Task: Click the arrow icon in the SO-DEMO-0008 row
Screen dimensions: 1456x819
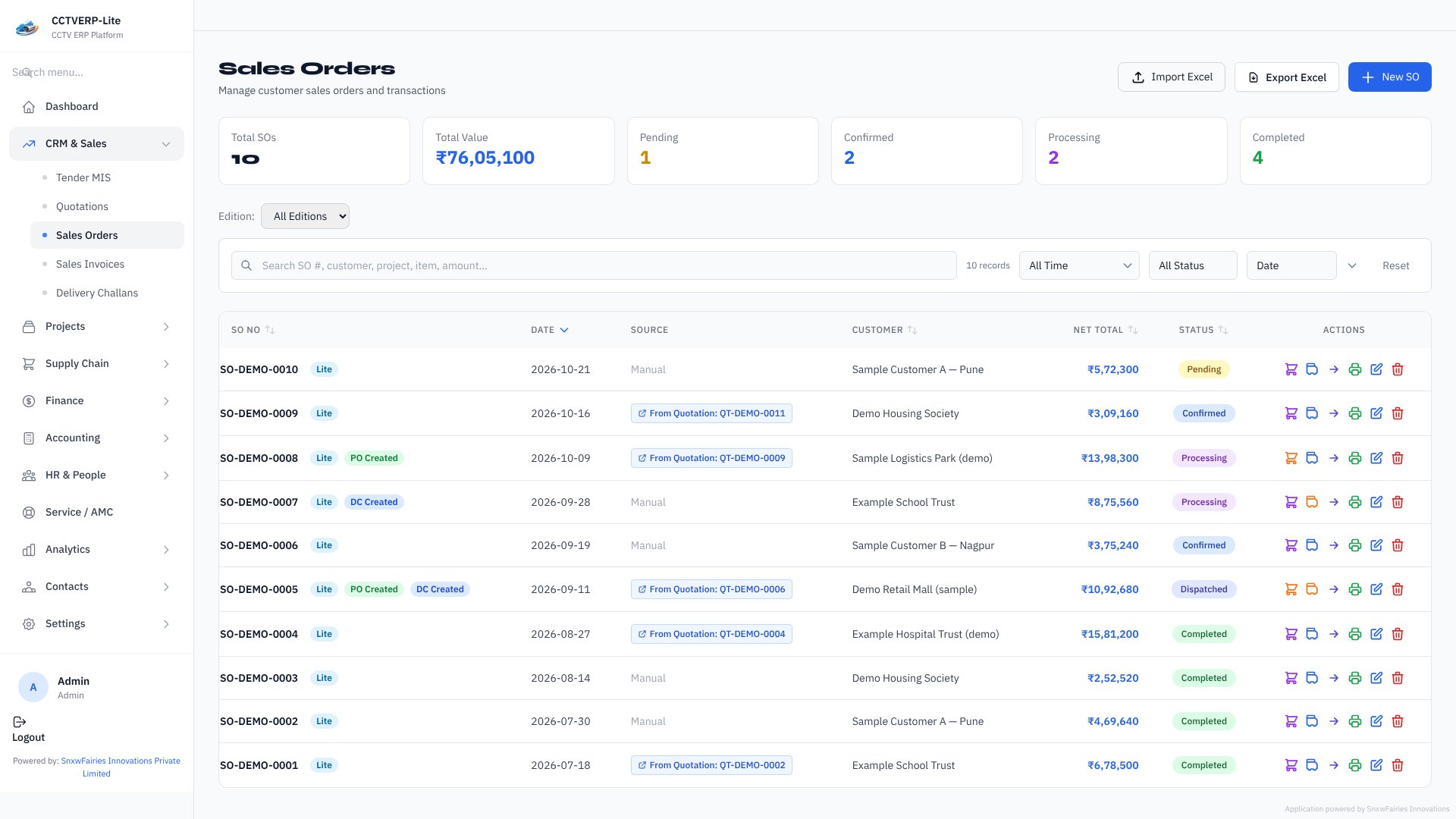Action: point(1333,458)
